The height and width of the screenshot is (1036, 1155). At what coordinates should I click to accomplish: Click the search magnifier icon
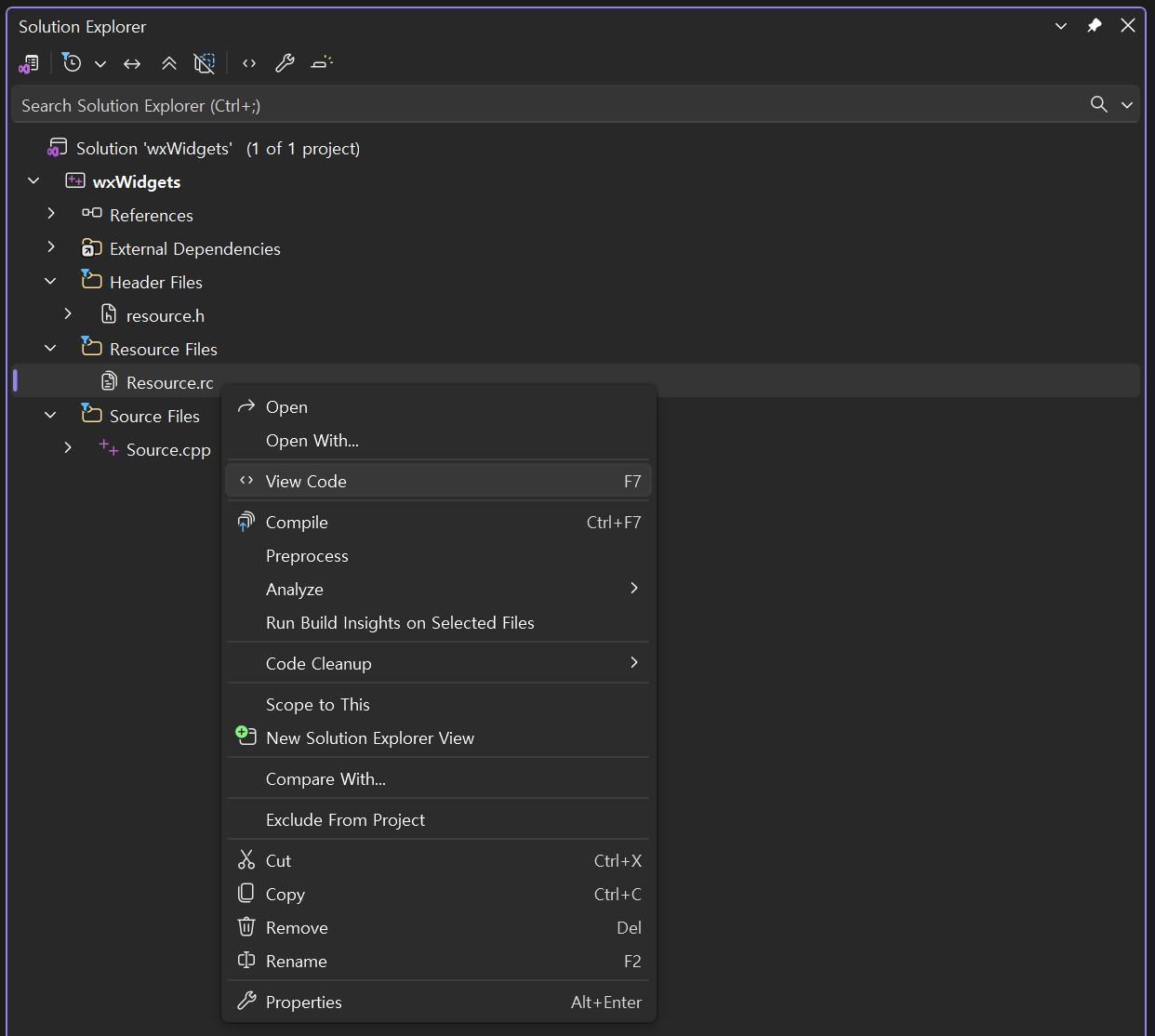(1099, 105)
